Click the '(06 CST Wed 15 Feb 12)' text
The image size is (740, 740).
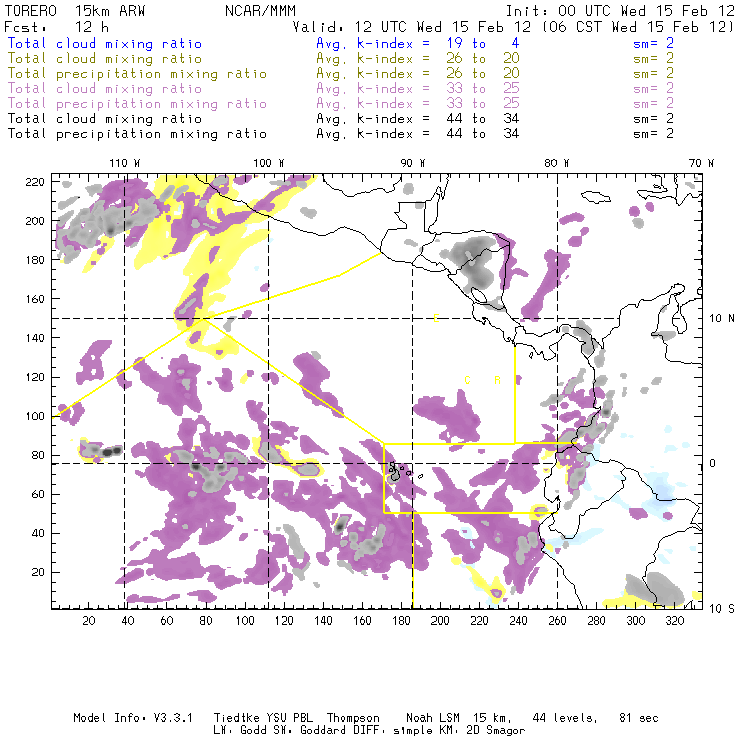click(638, 27)
